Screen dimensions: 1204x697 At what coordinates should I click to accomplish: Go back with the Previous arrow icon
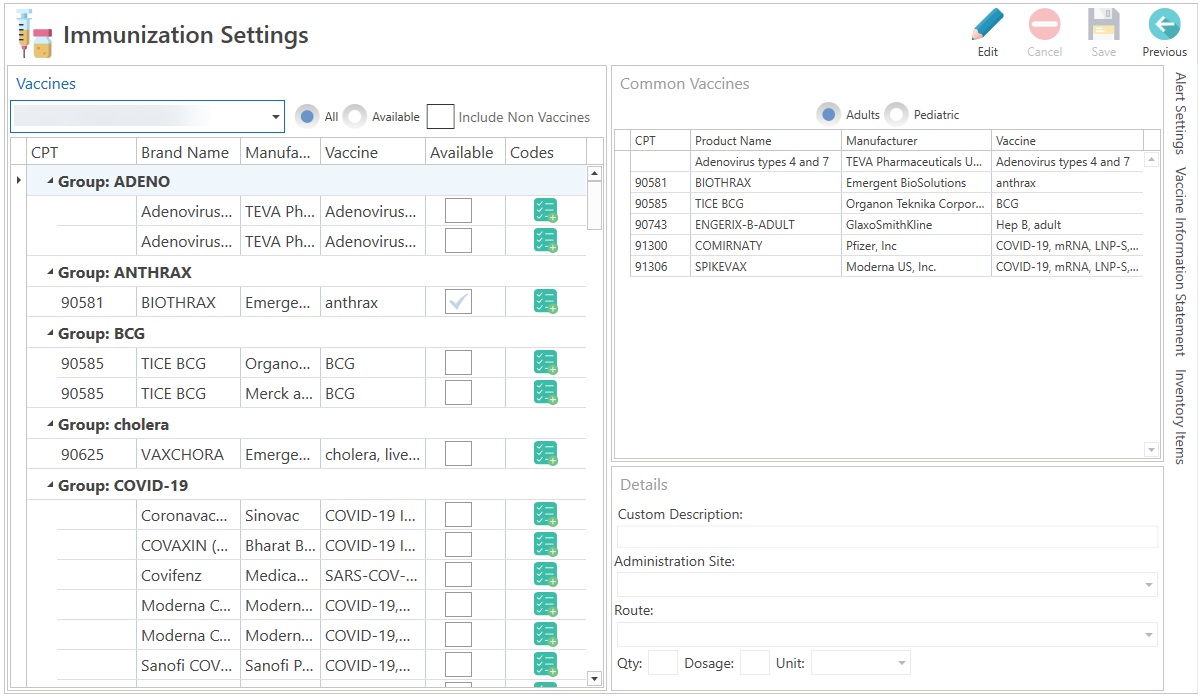pyautogui.click(x=1164, y=25)
